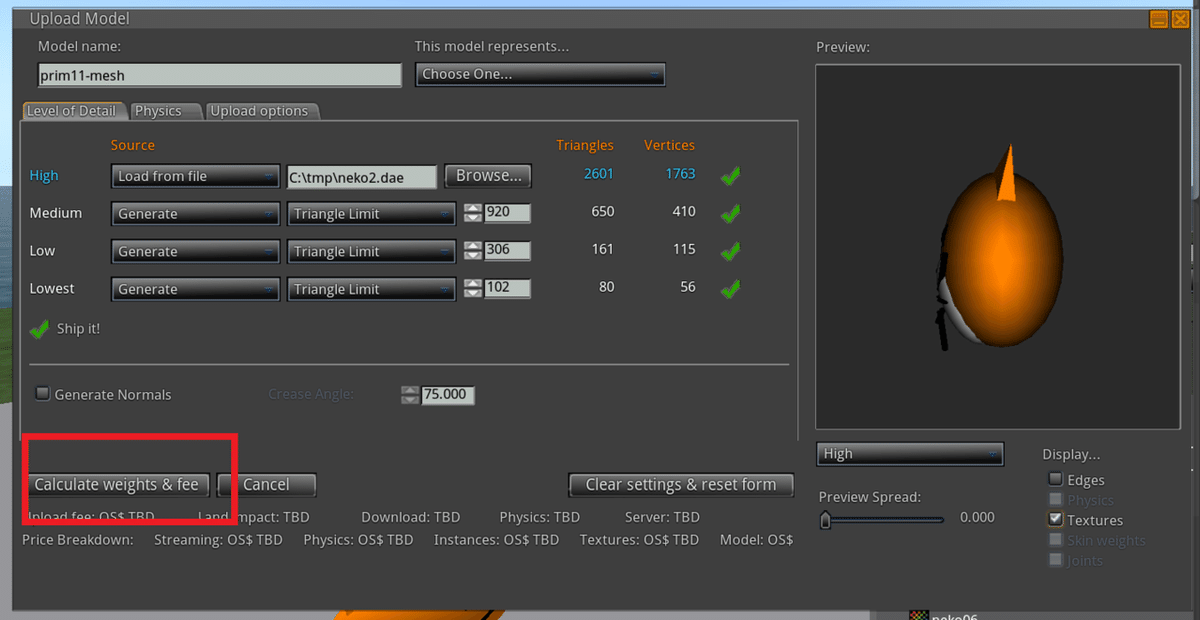Click the Medium triangle limit stepper arrows
This screenshot has width=1200, height=620.
pos(474,213)
